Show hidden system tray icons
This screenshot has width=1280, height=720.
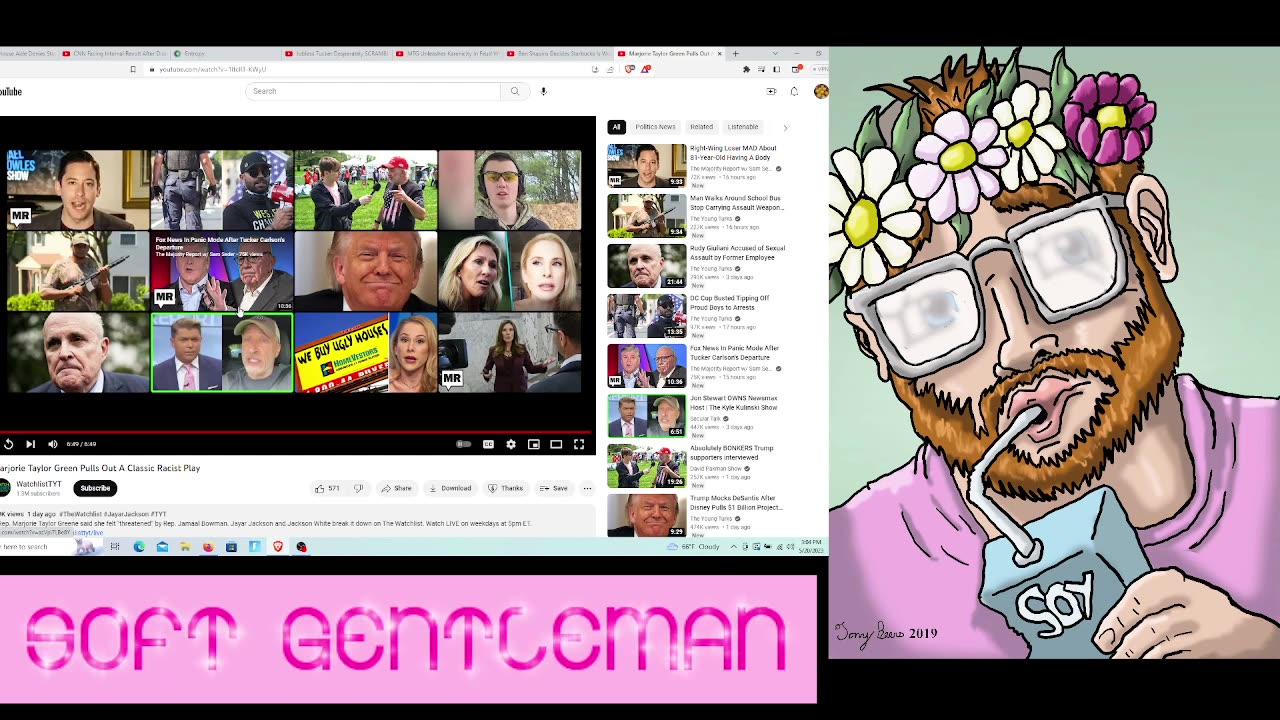click(x=734, y=547)
